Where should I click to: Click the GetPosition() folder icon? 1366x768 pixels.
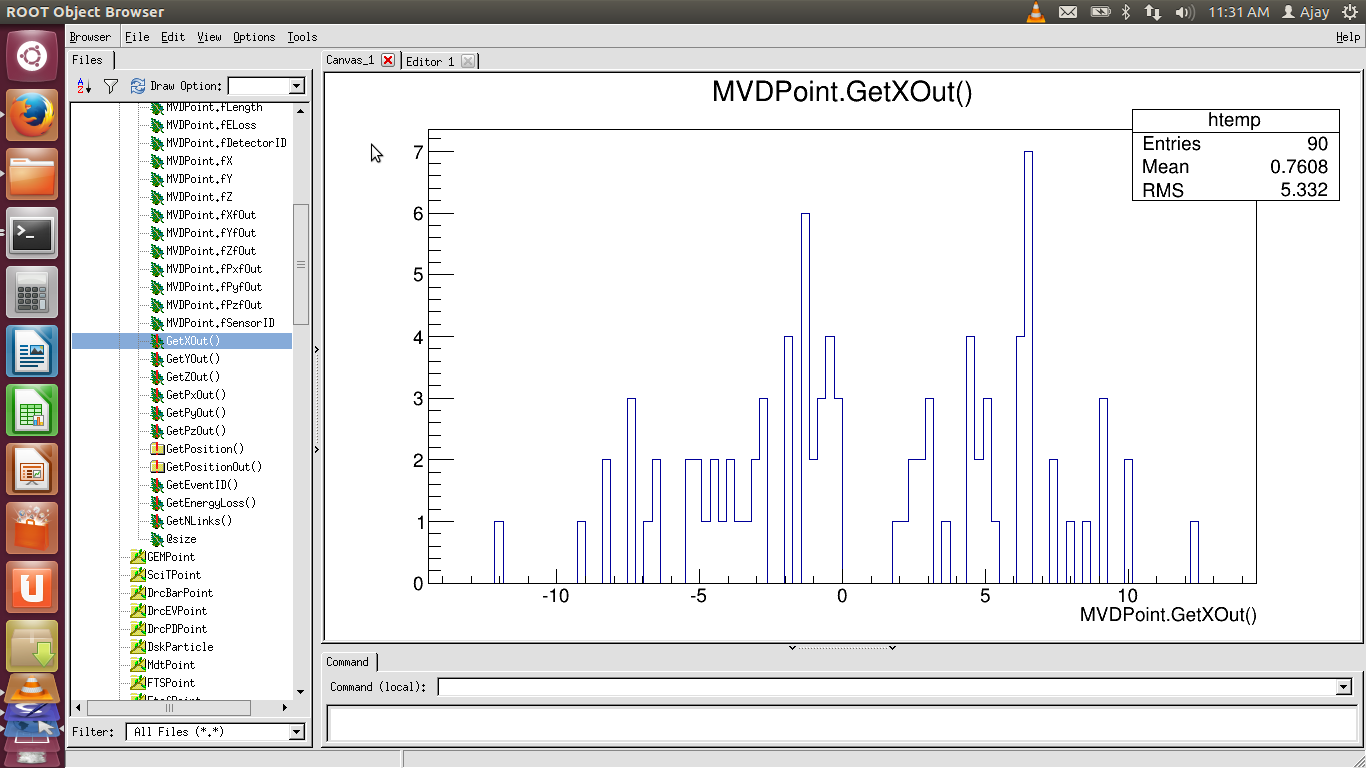pyautogui.click(x=157, y=449)
